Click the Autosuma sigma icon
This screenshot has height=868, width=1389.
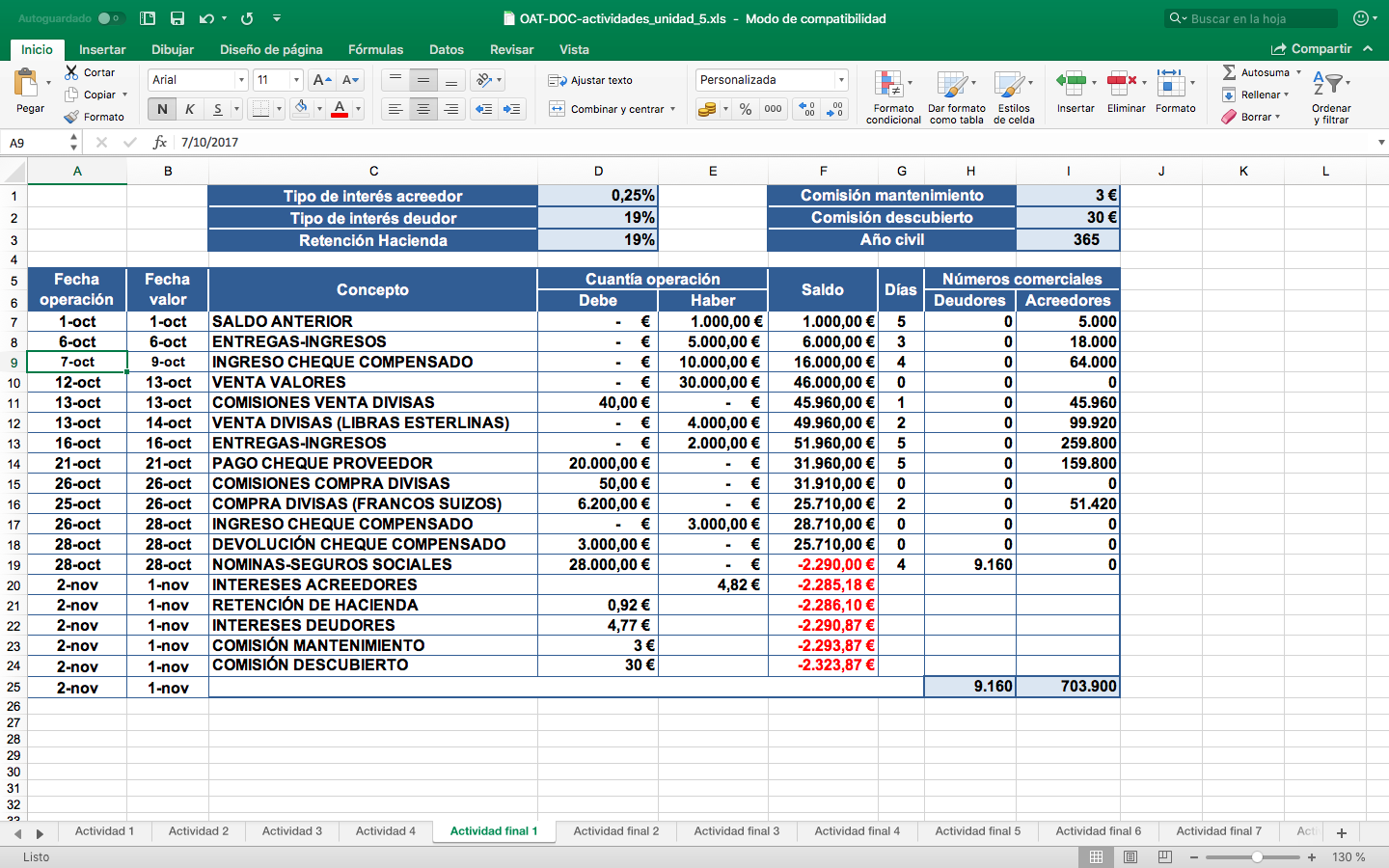1230,72
